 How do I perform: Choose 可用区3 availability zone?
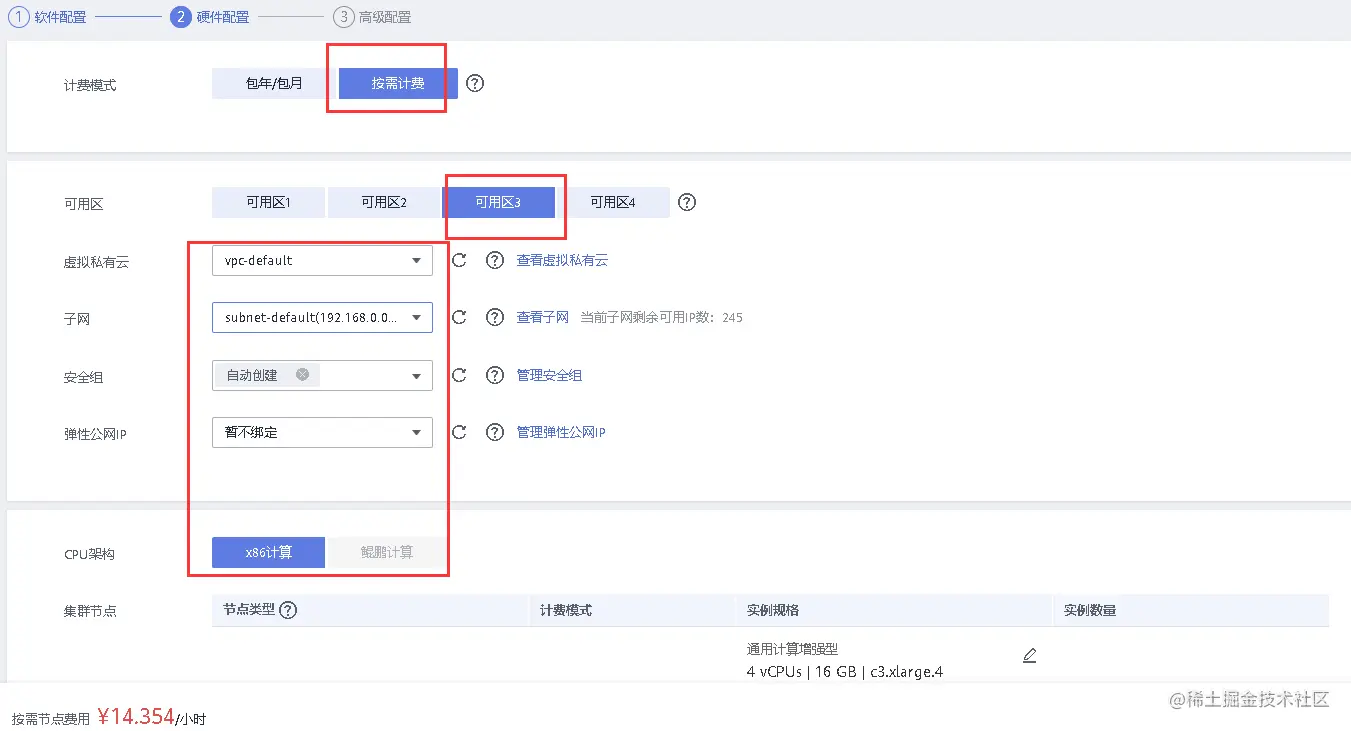pyautogui.click(x=498, y=202)
